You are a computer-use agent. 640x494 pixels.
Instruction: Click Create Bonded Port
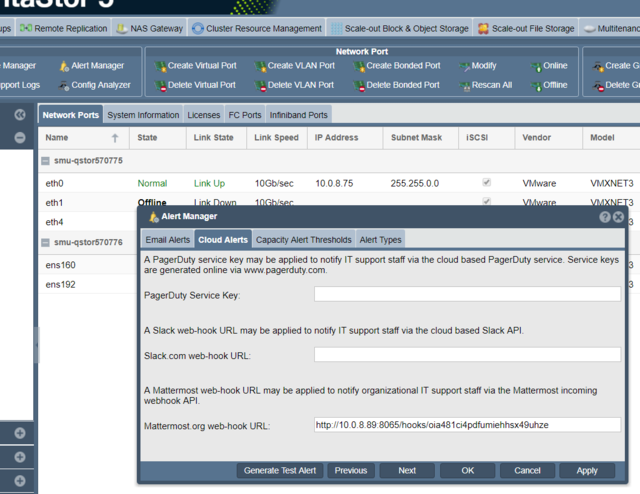(397, 66)
